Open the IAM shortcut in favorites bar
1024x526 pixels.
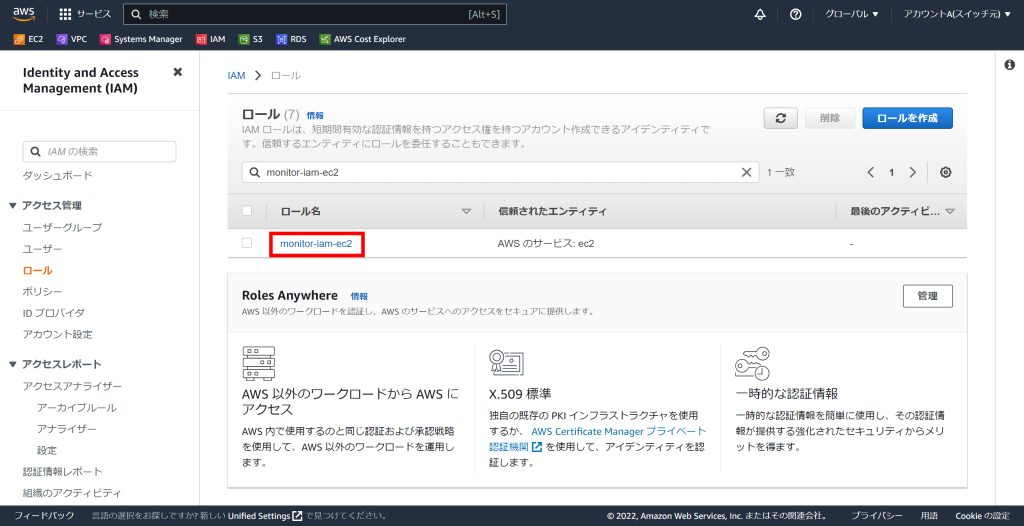tap(210, 39)
